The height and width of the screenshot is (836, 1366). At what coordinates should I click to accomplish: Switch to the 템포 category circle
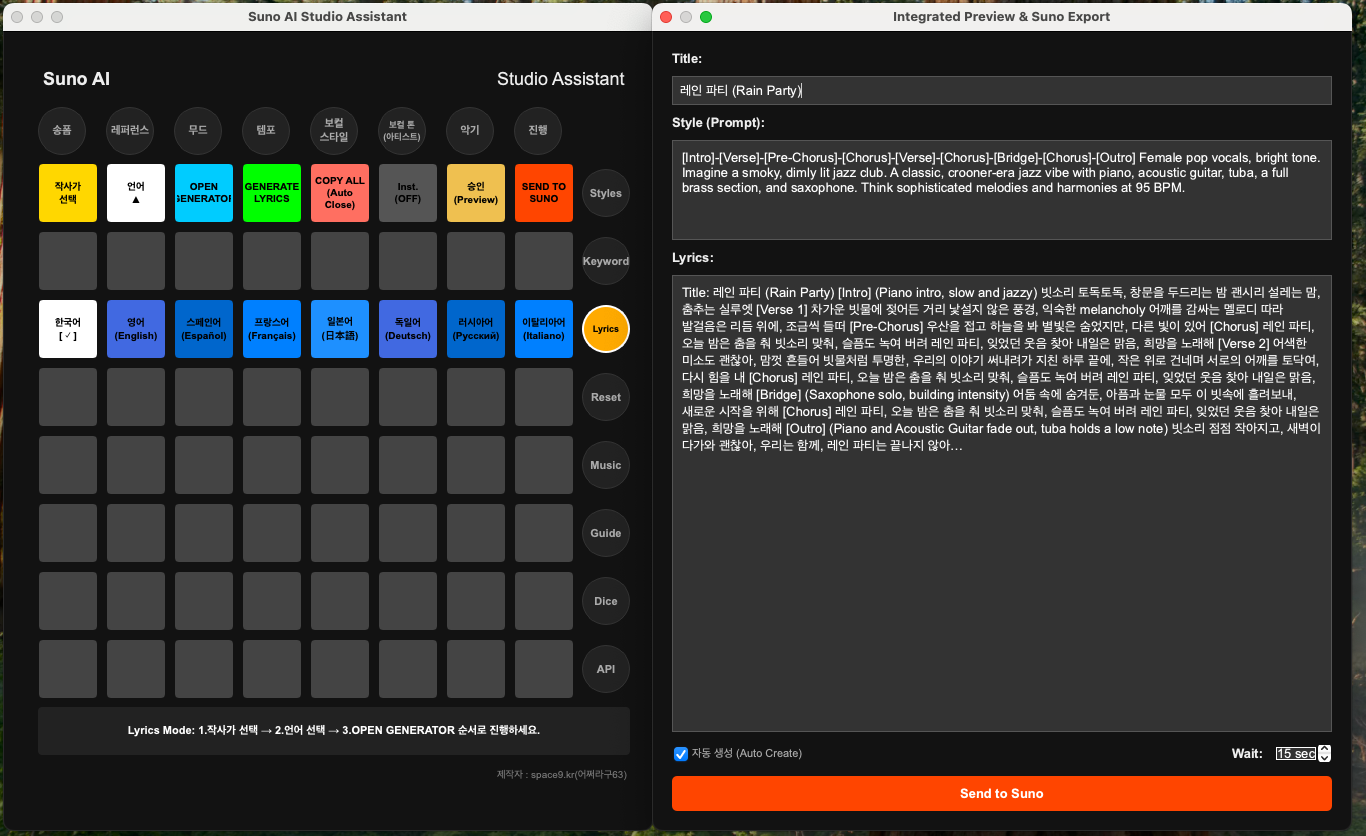click(x=266, y=131)
